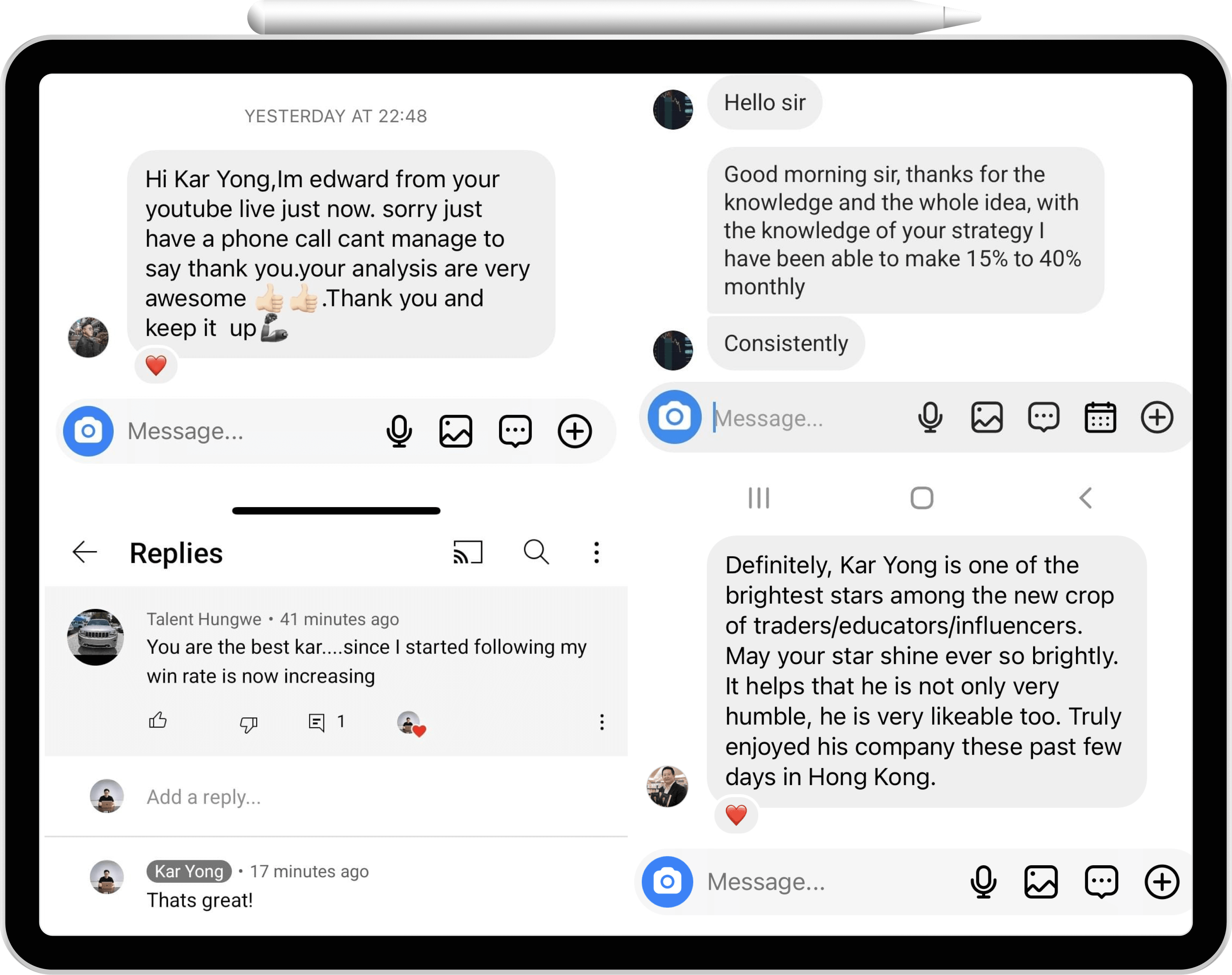Tap the Android home navigation button
The width and height of the screenshot is (1232, 975).
pos(922,498)
